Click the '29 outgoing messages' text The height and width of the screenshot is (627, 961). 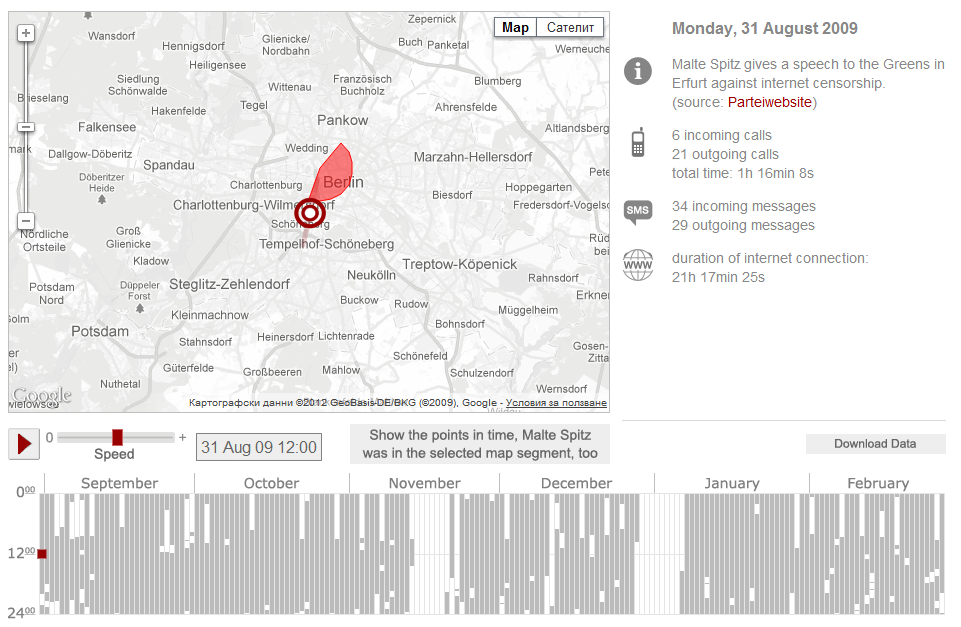point(743,226)
